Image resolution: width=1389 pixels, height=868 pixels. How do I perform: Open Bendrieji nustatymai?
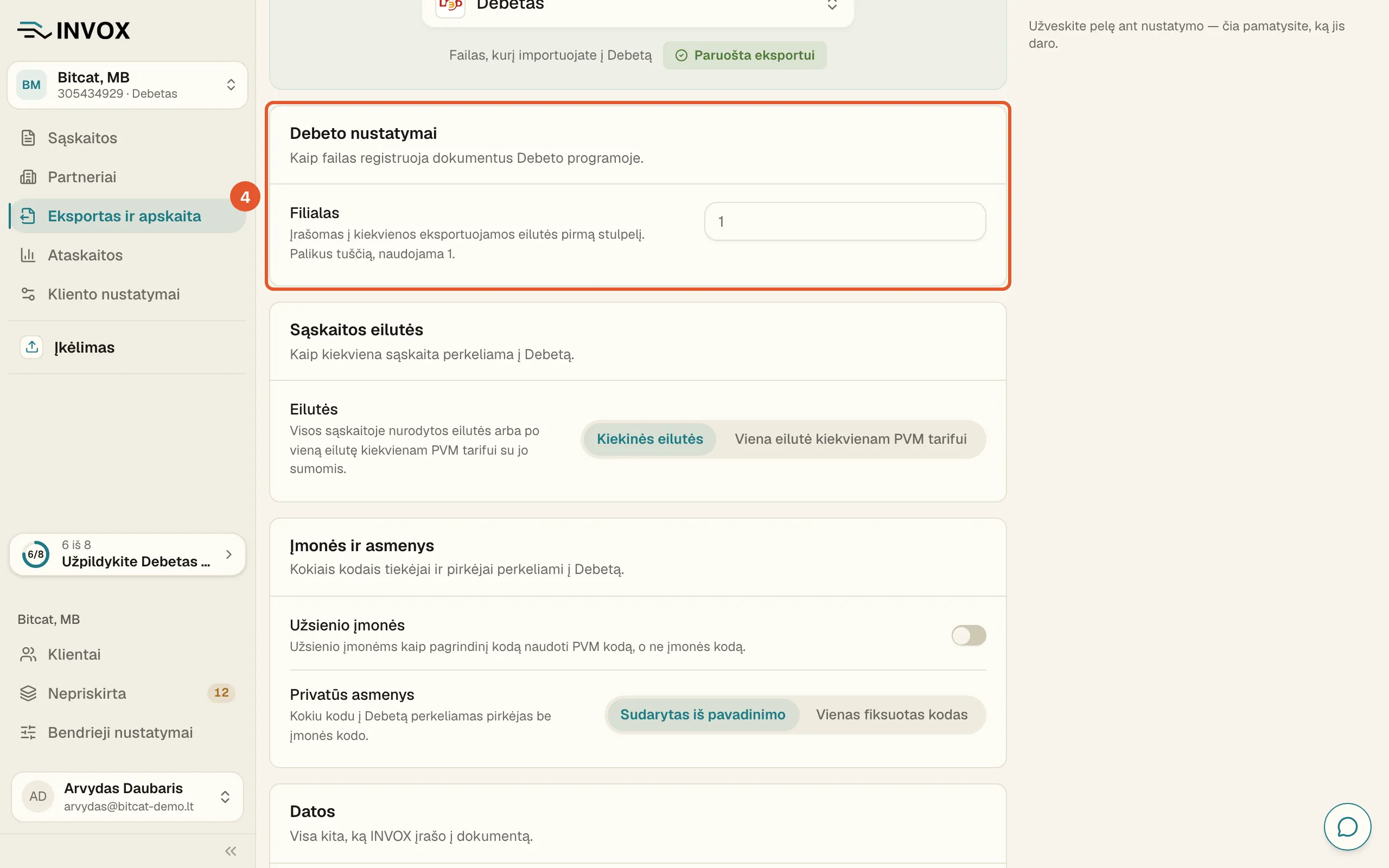128,732
